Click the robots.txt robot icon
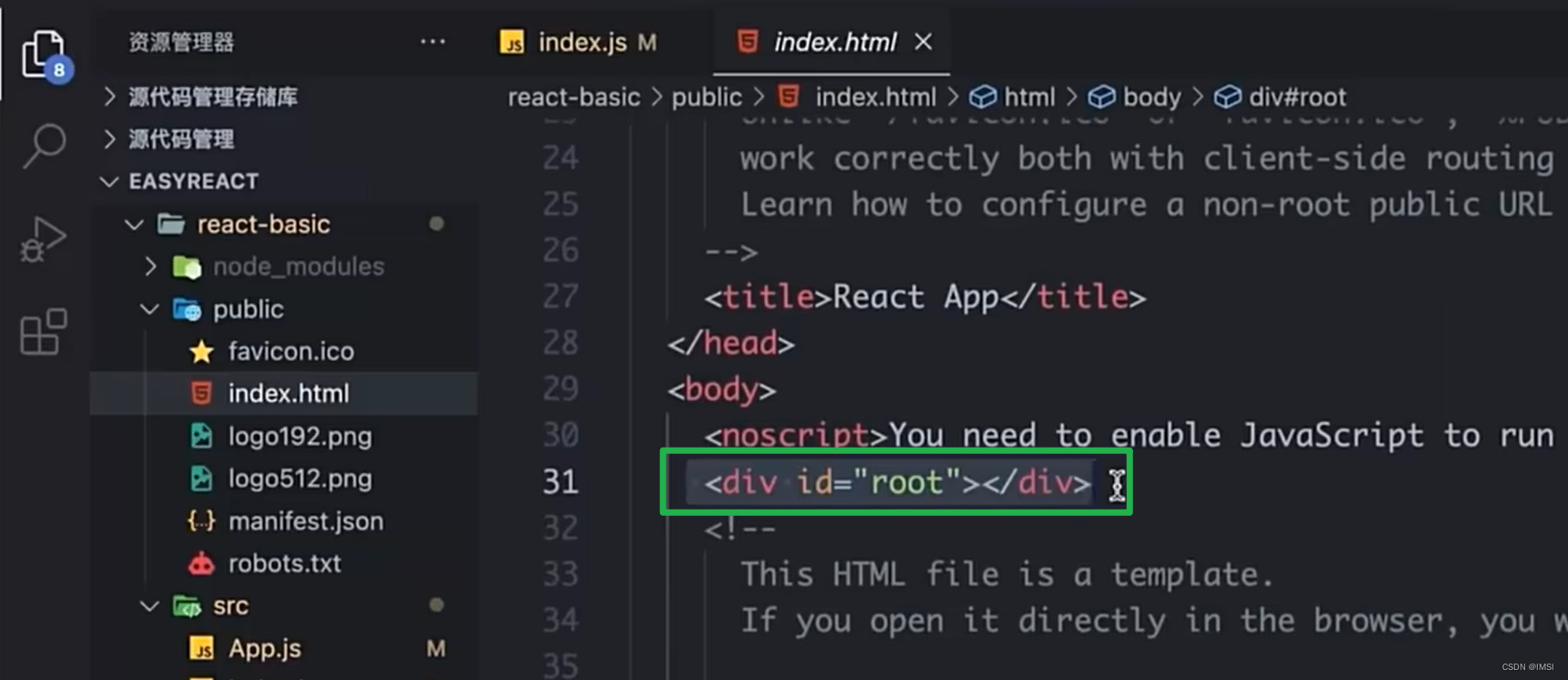1568x680 pixels. click(x=201, y=564)
